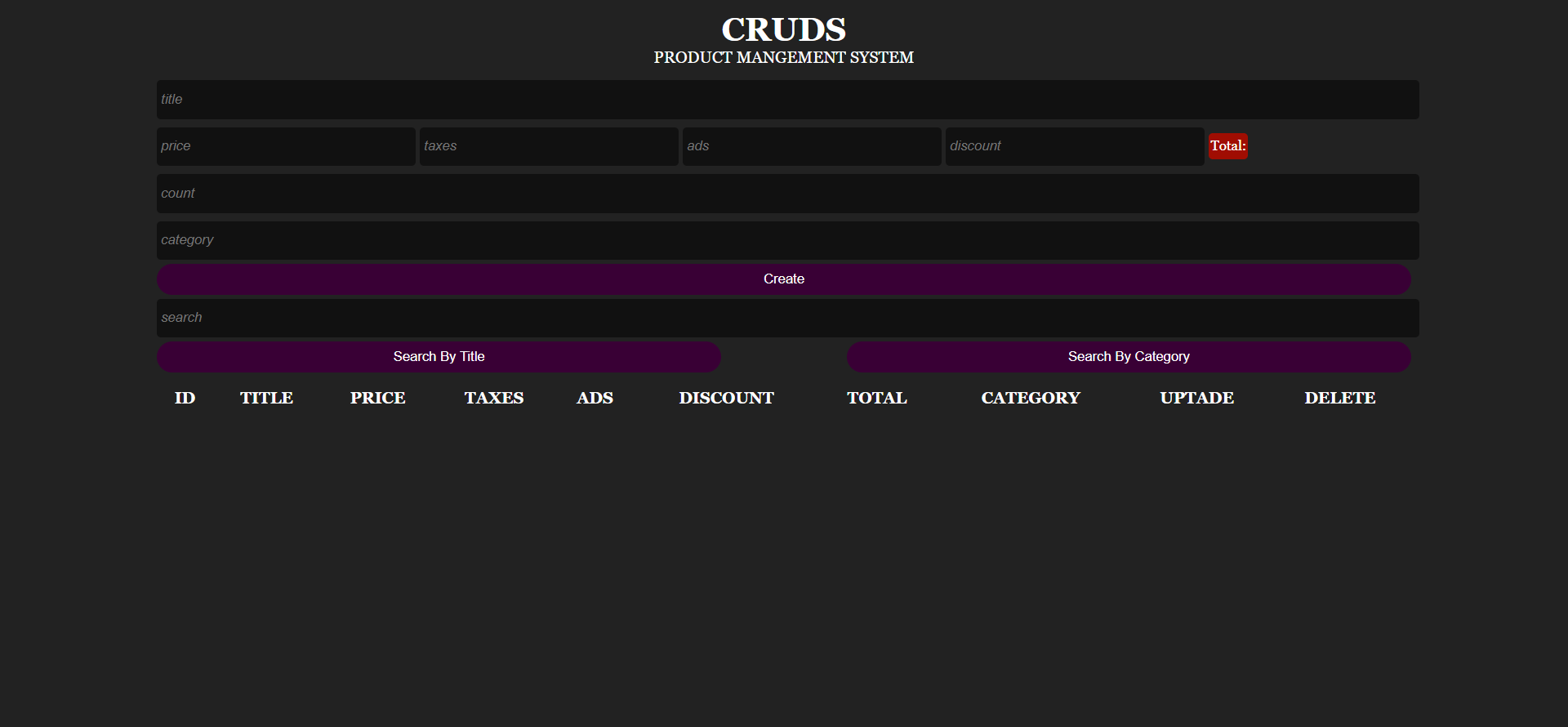This screenshot has width=1568, height=727.
Task: Click the CATEGORY table header
Action: click(x=1031, y=398)
